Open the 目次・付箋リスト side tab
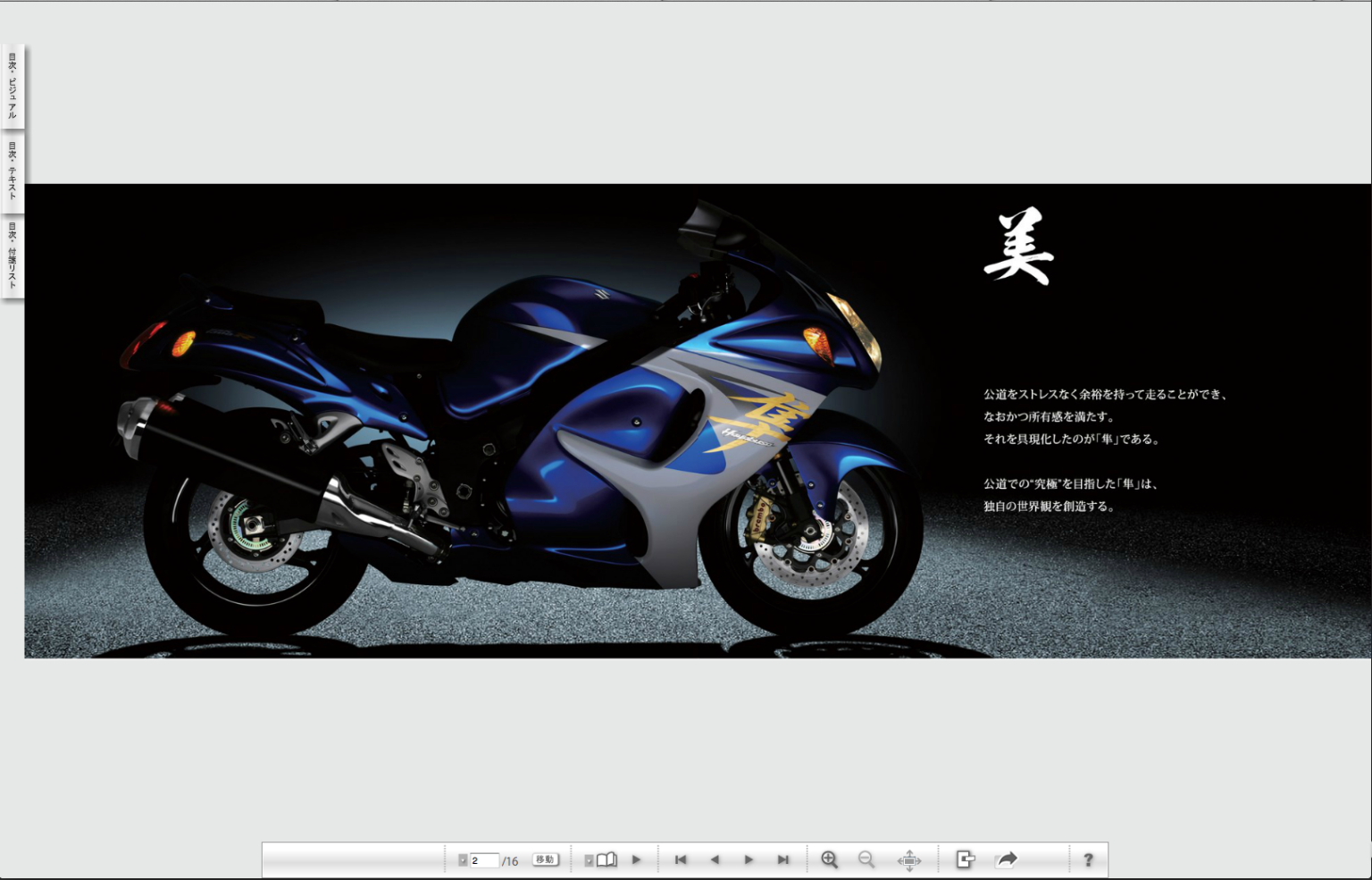 [x=13, y=256]
